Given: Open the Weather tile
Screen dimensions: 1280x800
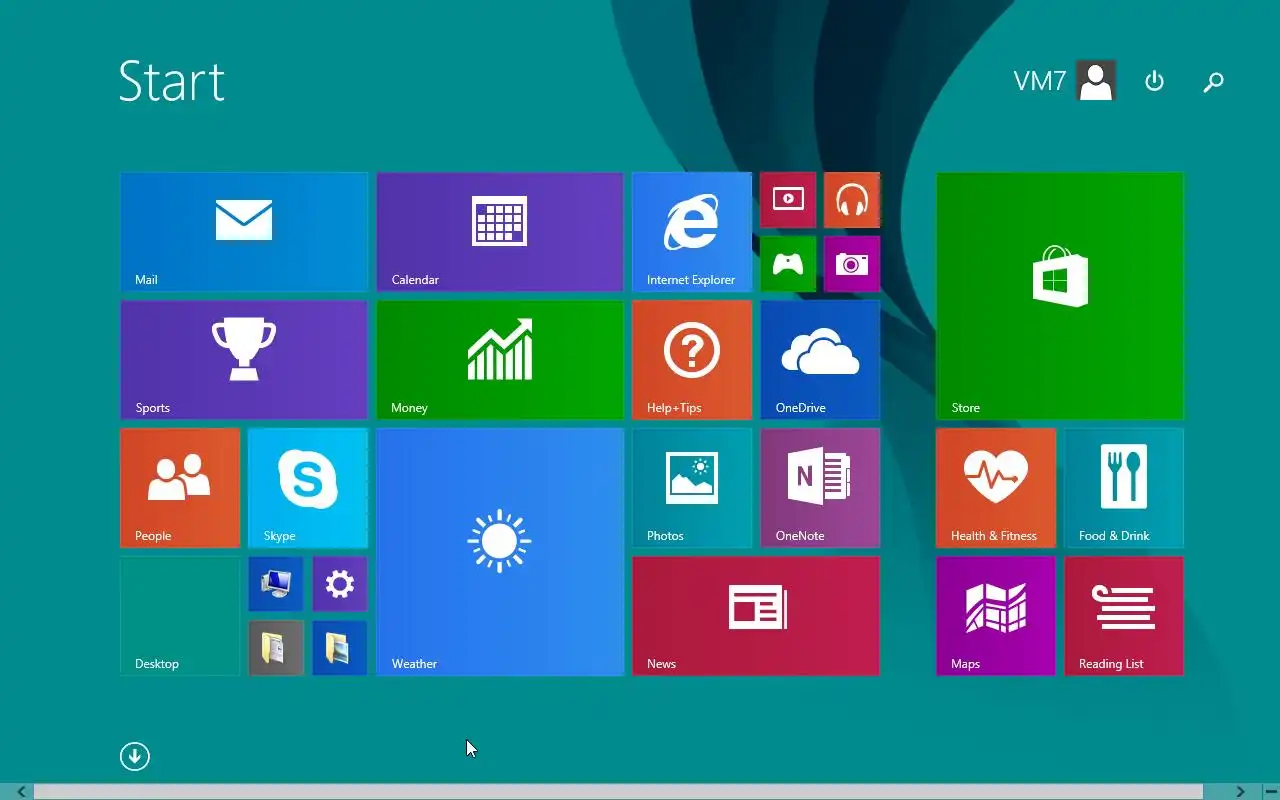Looking at the screenshot, I should coord(500,552).
